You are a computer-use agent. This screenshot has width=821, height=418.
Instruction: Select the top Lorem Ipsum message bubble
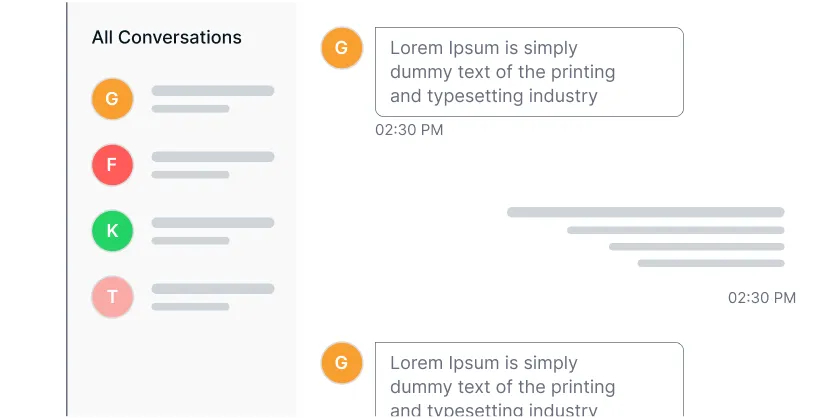pos(529,72)
